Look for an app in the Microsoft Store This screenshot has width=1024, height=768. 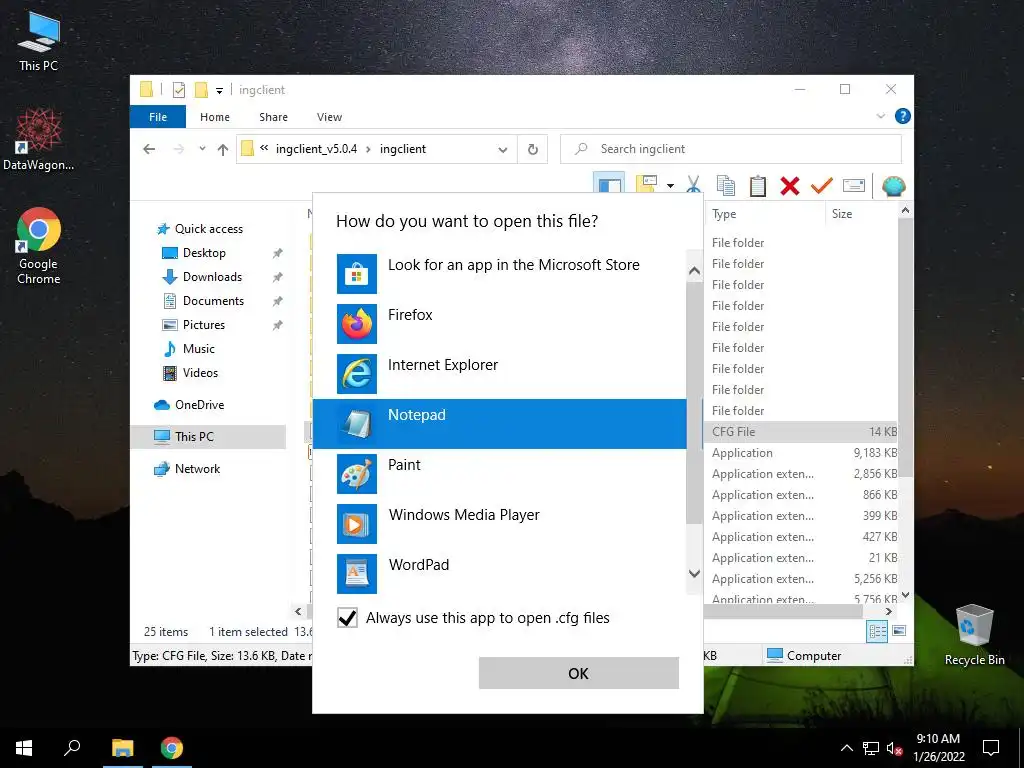[x=500, y=274]
